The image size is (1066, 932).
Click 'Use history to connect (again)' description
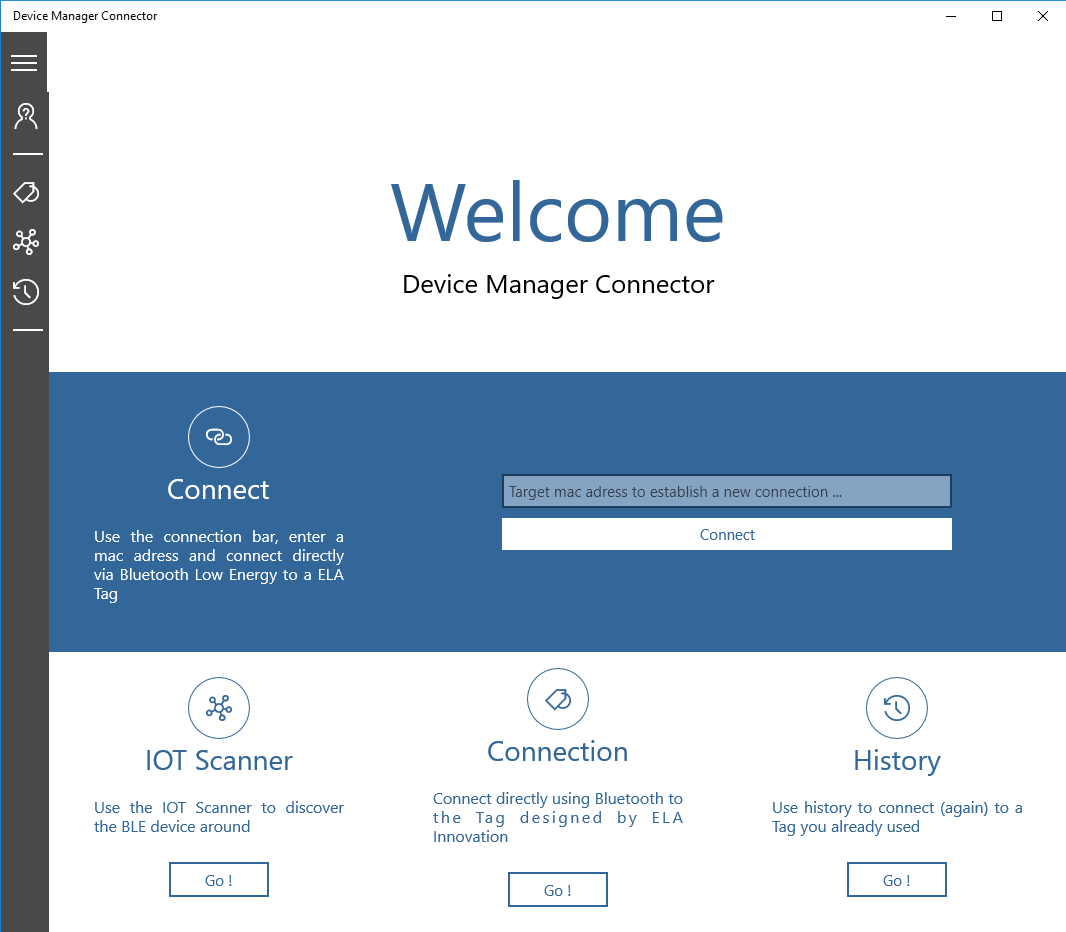[897, 817]
